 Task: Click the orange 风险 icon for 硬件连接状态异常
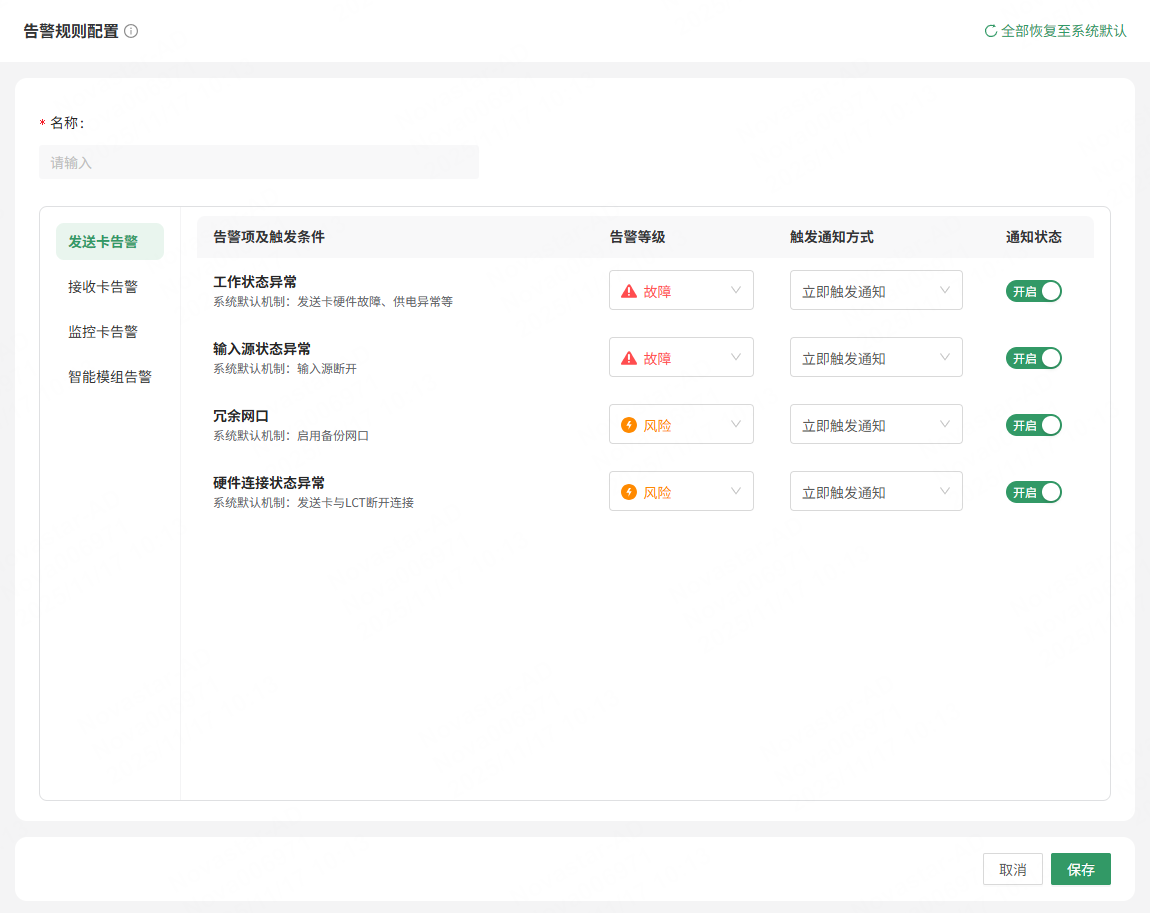629,492
